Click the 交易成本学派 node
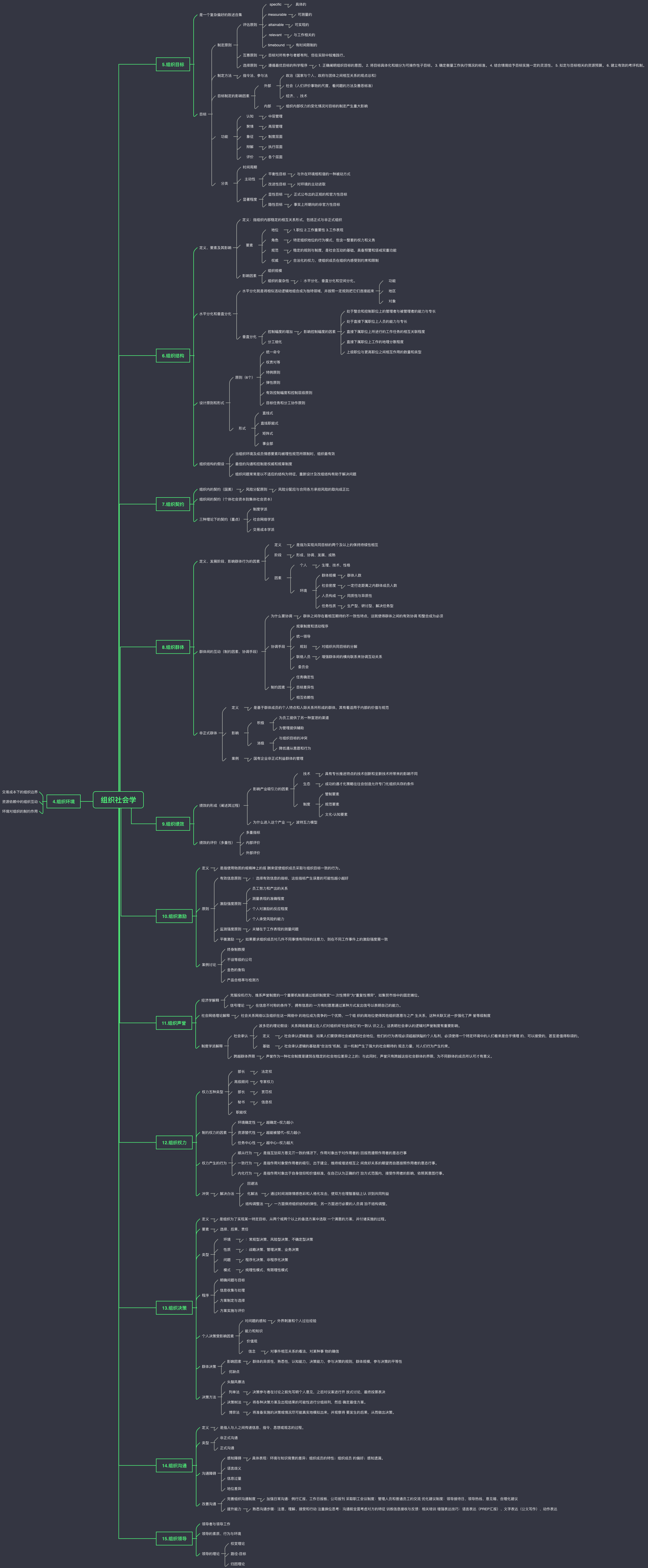Image resolution: width=648 pixels, height=1568 pixels. click(x=264, y=530)
